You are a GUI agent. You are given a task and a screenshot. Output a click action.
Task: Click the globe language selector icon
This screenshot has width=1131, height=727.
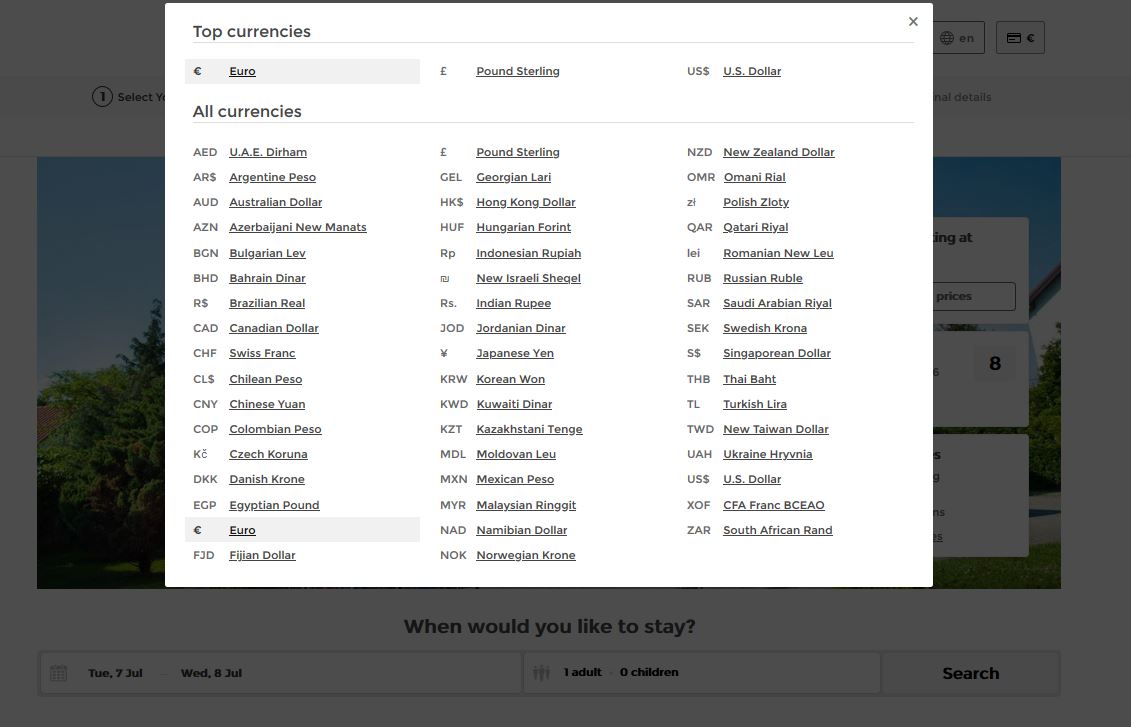coord(947,38)
